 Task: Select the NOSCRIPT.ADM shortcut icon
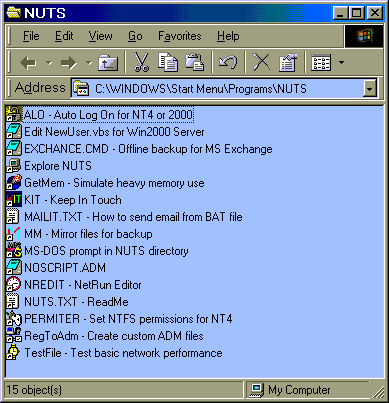tap(14, 267)
